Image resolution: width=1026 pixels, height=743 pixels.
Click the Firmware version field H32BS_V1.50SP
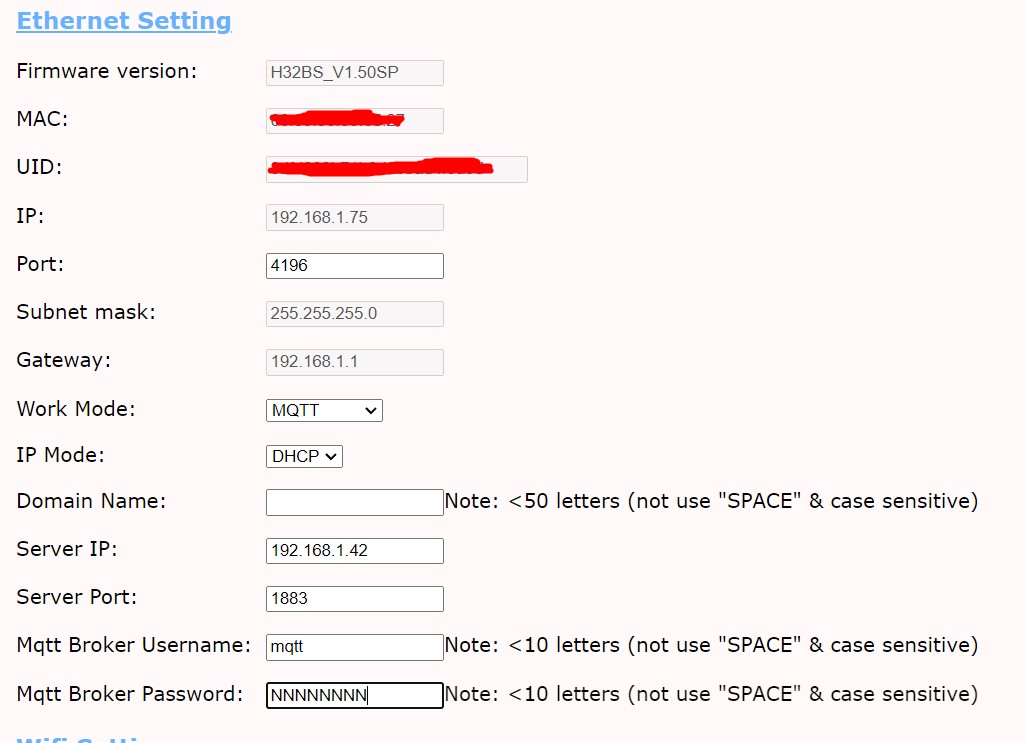(x=354, y=73)
